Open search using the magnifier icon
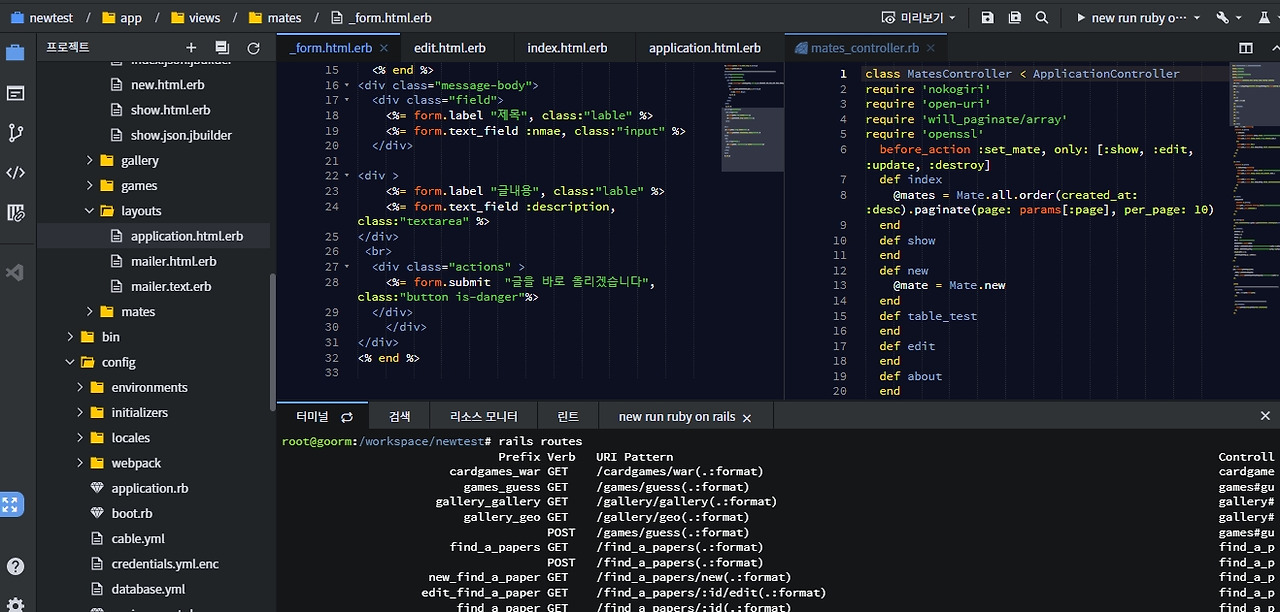The width and height of the screenshot is (1280, 612). 1042,17
